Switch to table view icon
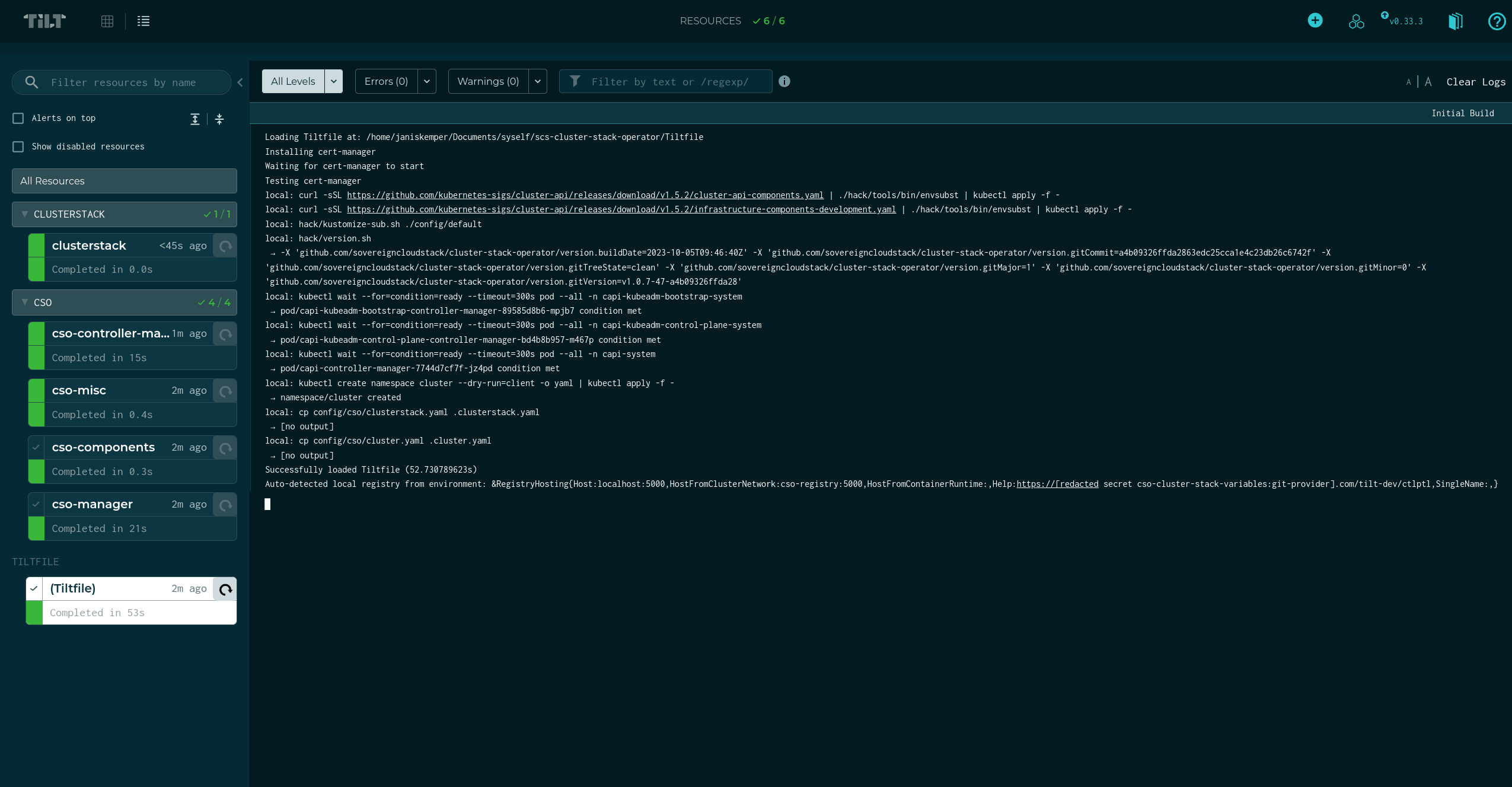The height and width of the screenshot is (787, 1512). pyautogui.click(x=107, y=21)
